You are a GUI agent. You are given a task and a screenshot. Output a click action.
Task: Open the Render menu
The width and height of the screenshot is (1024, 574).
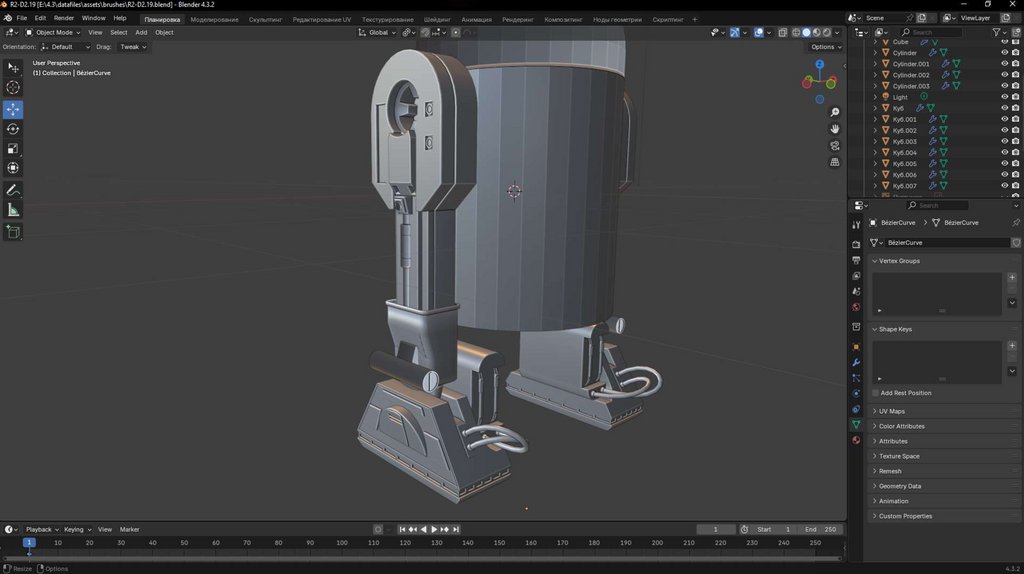(x=64, y=18)
